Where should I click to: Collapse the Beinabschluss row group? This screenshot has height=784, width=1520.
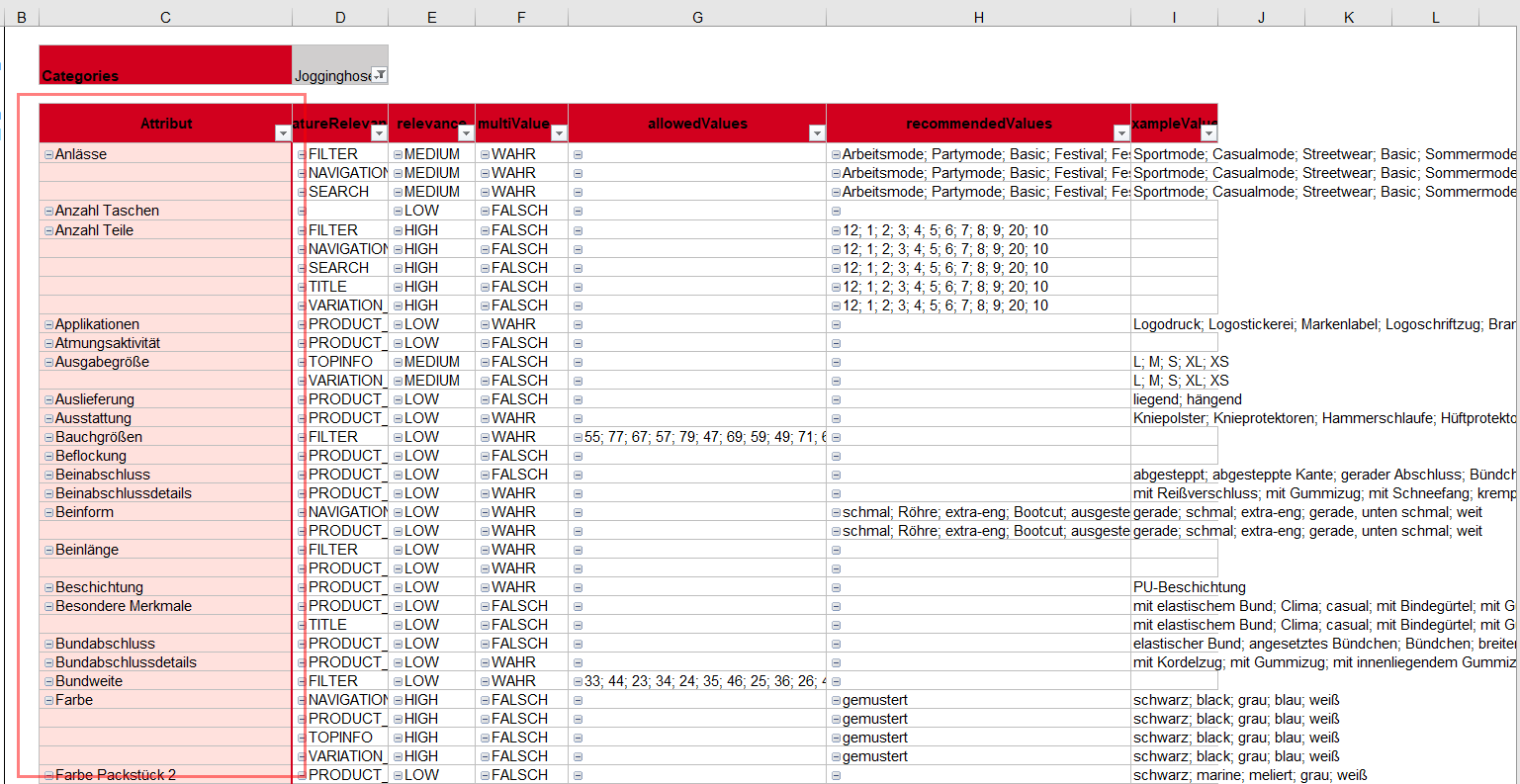(48, 476)
